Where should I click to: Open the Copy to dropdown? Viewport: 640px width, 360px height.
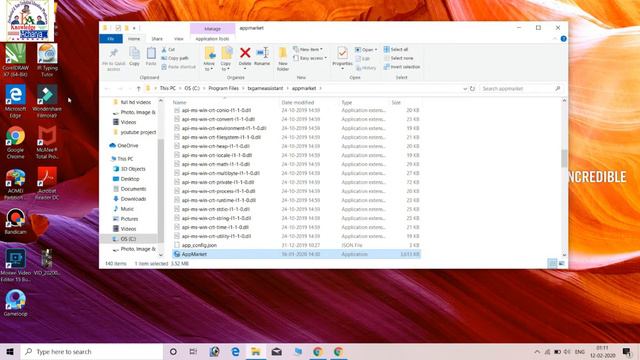[x=226, y=59]
